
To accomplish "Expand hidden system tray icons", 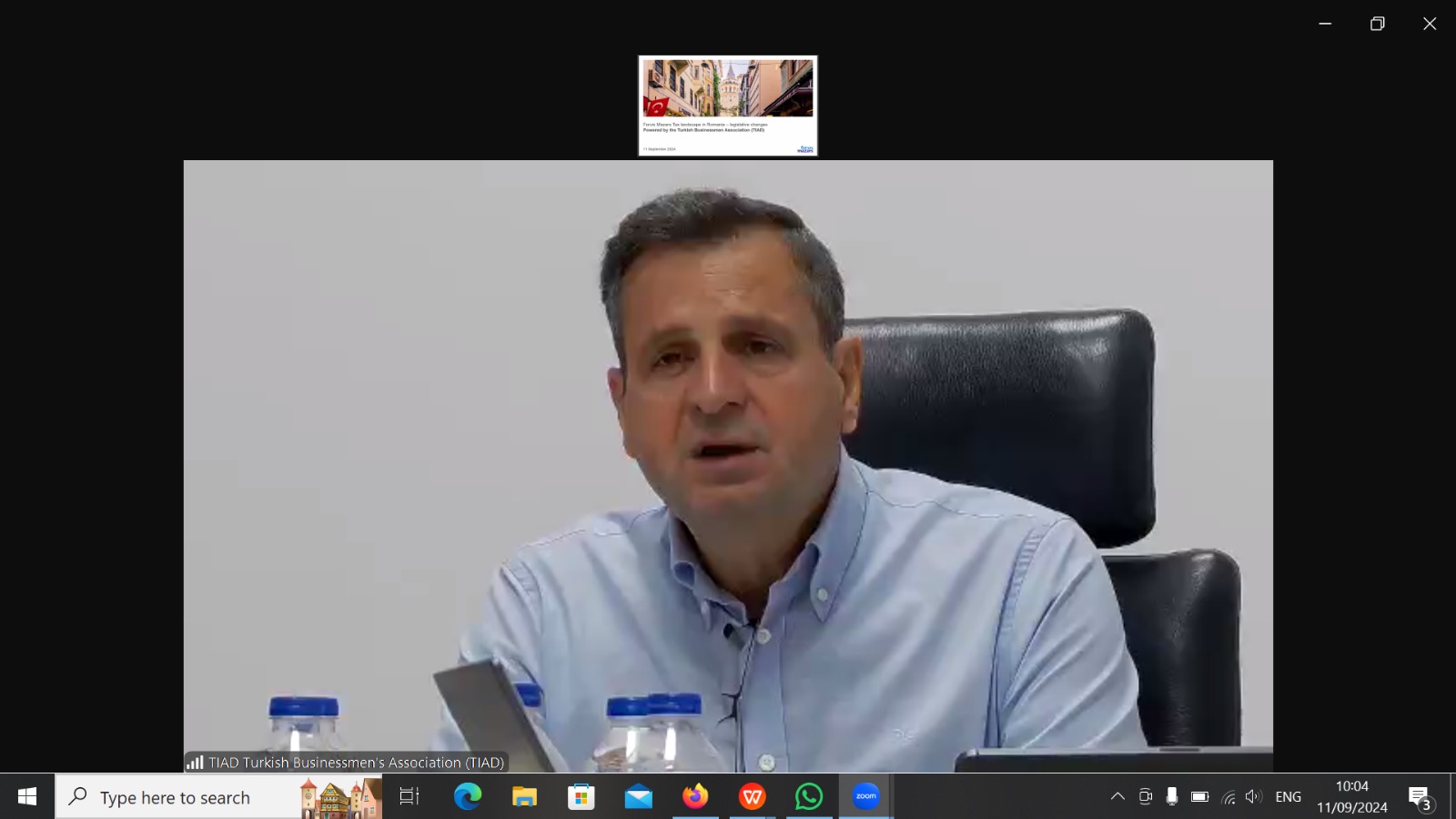I will pyautogui.click(x=1117, y=796).
